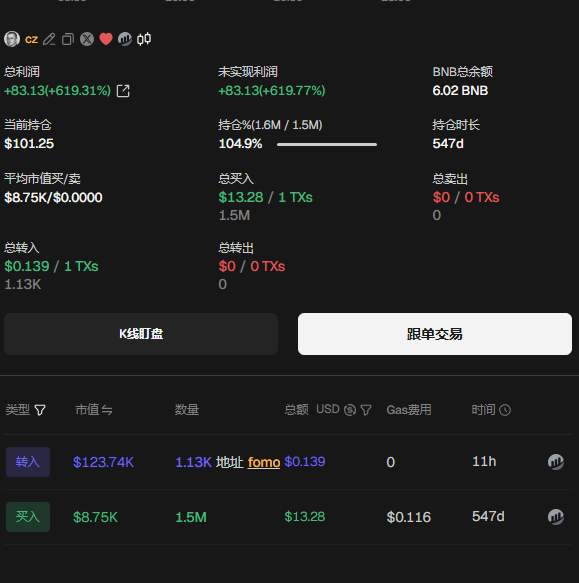The width and height of the screenshot is (579, 583).
Task: Click the 买入 type tag
Action: tap(28, 517)
